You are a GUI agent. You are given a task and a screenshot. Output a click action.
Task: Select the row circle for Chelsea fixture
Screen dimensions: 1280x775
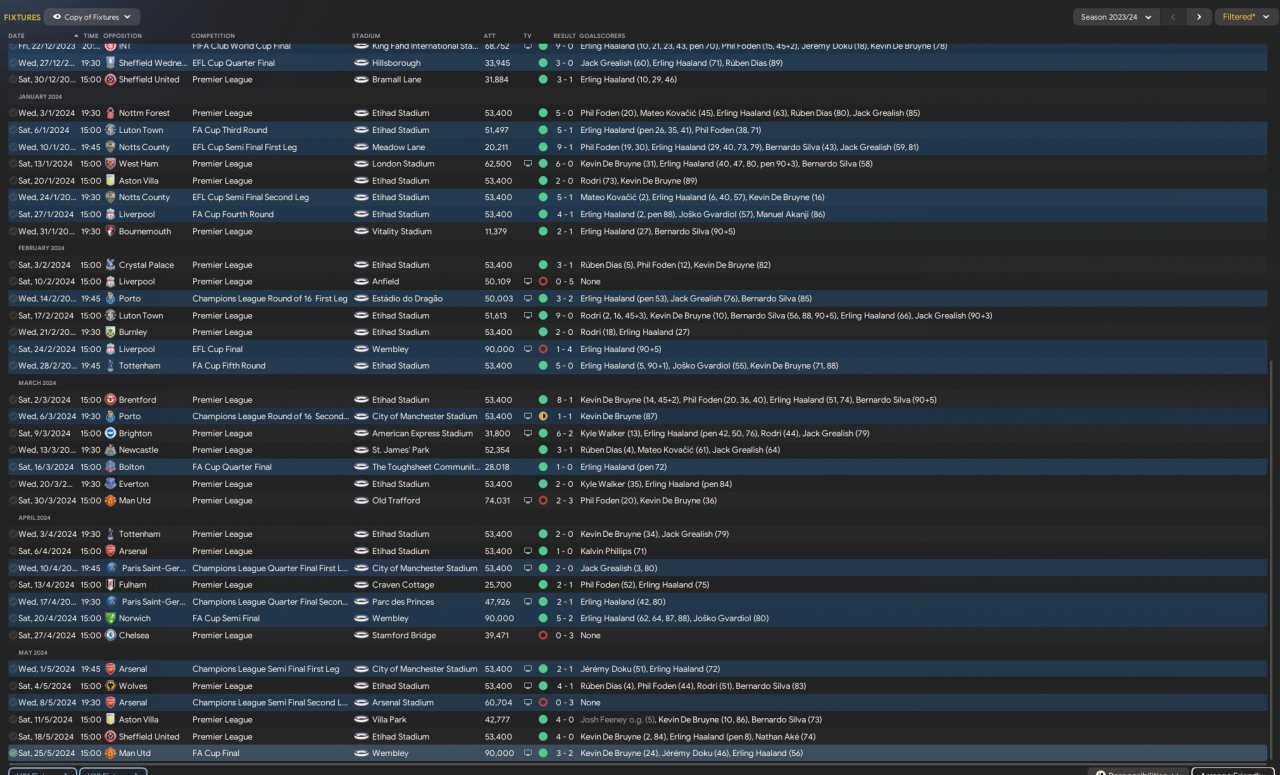pos(13,635)
